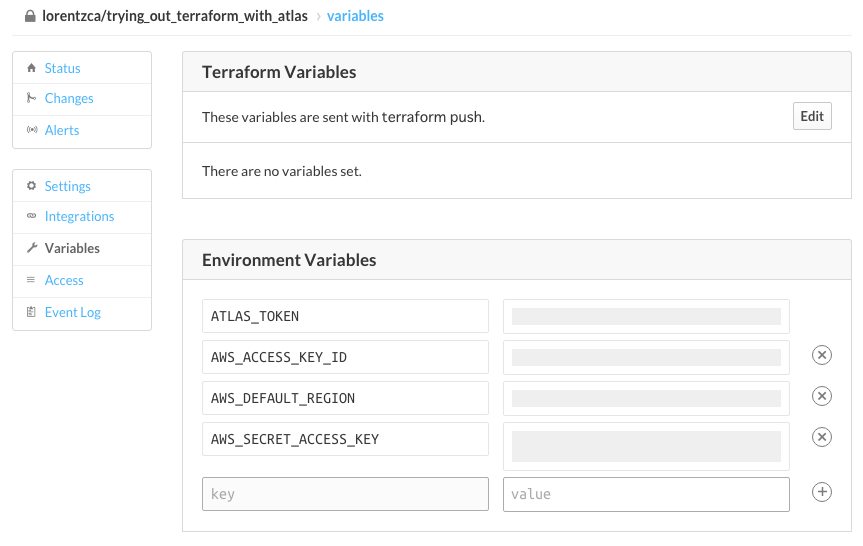Image resolution: width=863 pixels, height=546 pixels.
Task: Focus the new variable key field
Action: point(345,494)
